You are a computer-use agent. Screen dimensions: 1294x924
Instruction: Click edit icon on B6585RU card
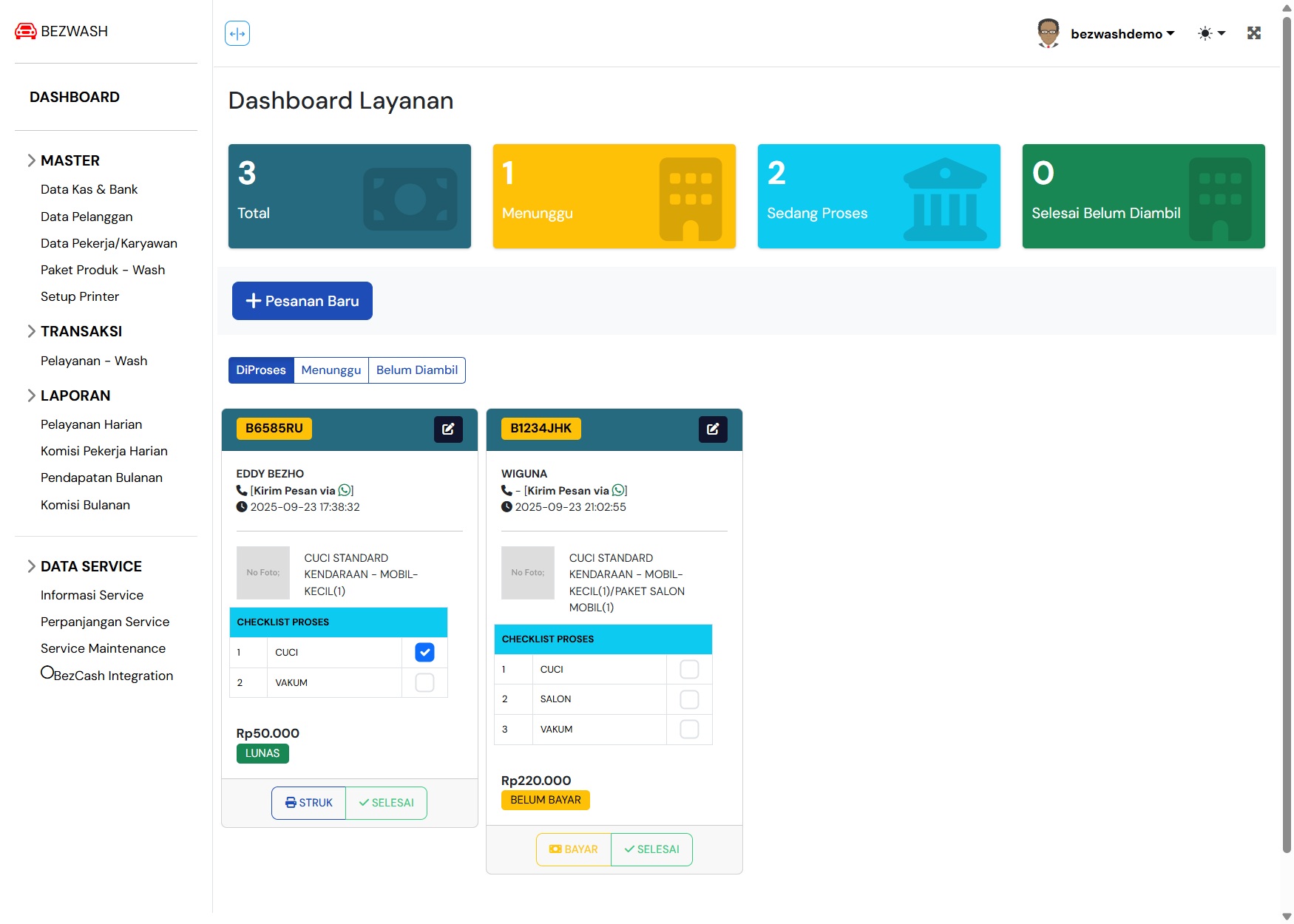448,429
